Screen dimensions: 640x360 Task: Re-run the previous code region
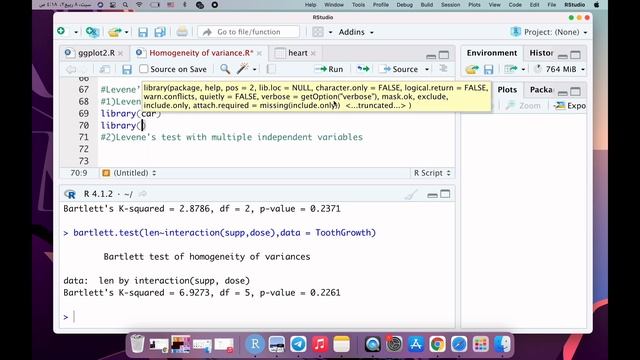pos(363,69)
